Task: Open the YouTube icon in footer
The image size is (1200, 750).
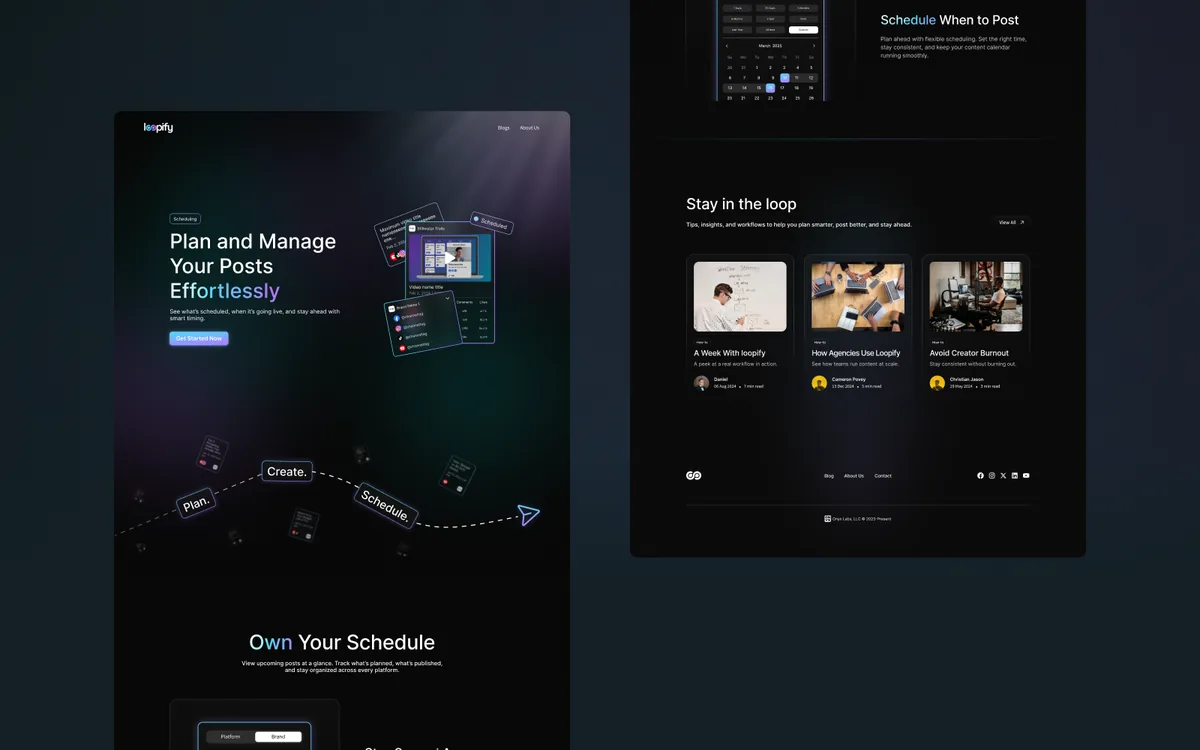Action: coord(1026,476)
